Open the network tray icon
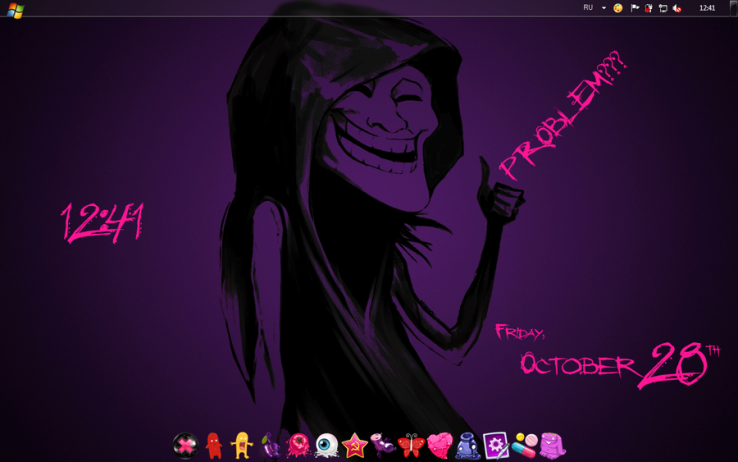Screen dimensions: 738x462 point(663,8)
